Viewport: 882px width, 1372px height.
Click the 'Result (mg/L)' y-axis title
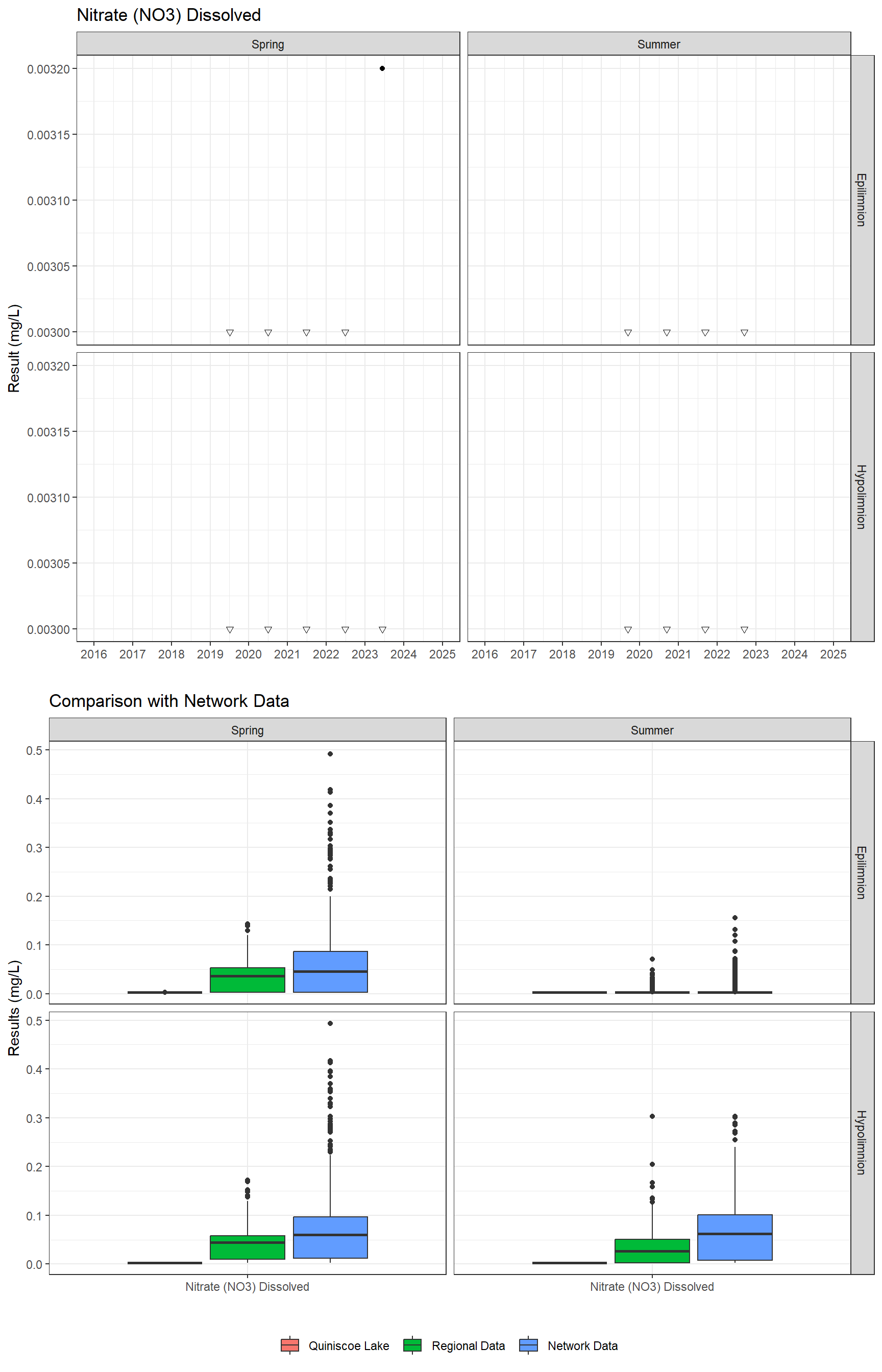point(14,348)
